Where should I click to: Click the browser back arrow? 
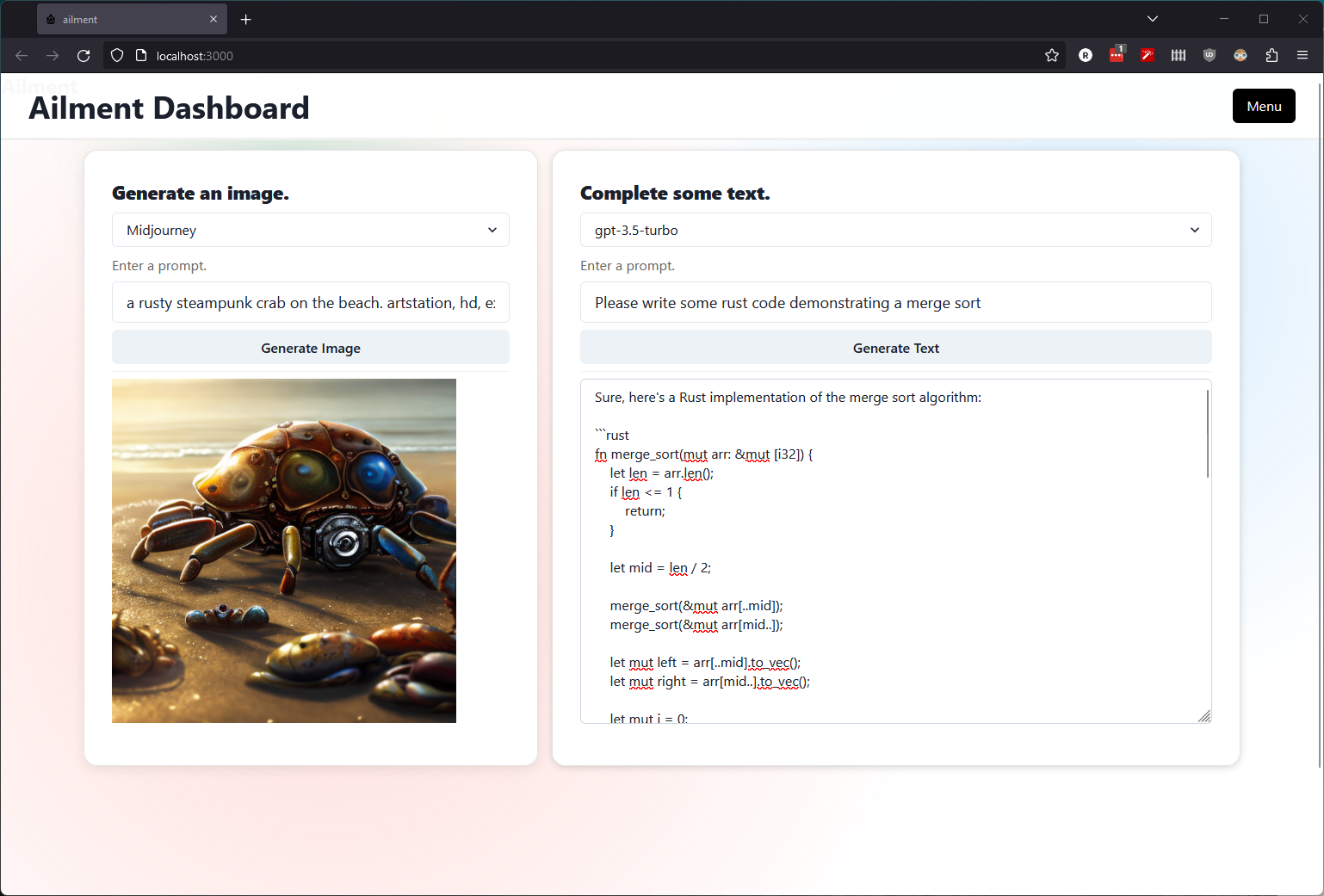pos(22,56)
